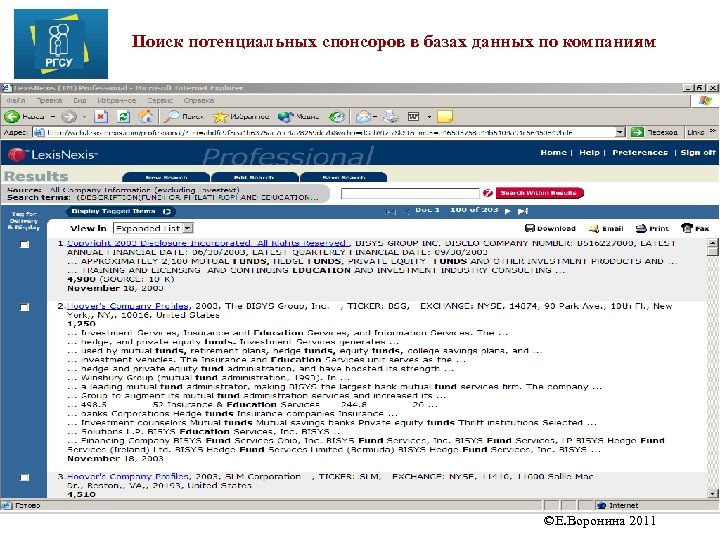
Task: Open the Copyright 2003 Disclosure Incorporated link
Action: point(208,243)
